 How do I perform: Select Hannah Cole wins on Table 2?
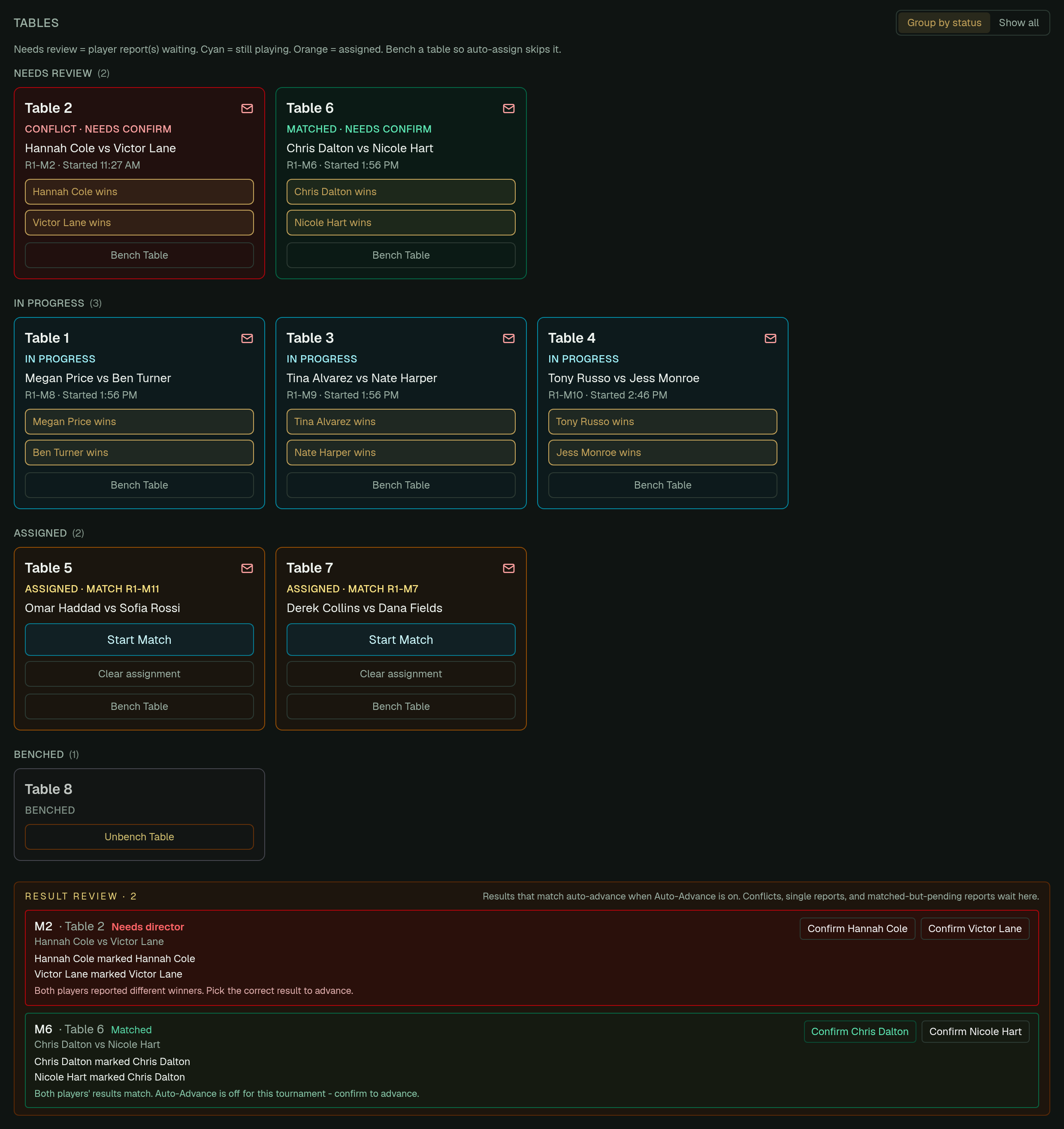point(139,192)
